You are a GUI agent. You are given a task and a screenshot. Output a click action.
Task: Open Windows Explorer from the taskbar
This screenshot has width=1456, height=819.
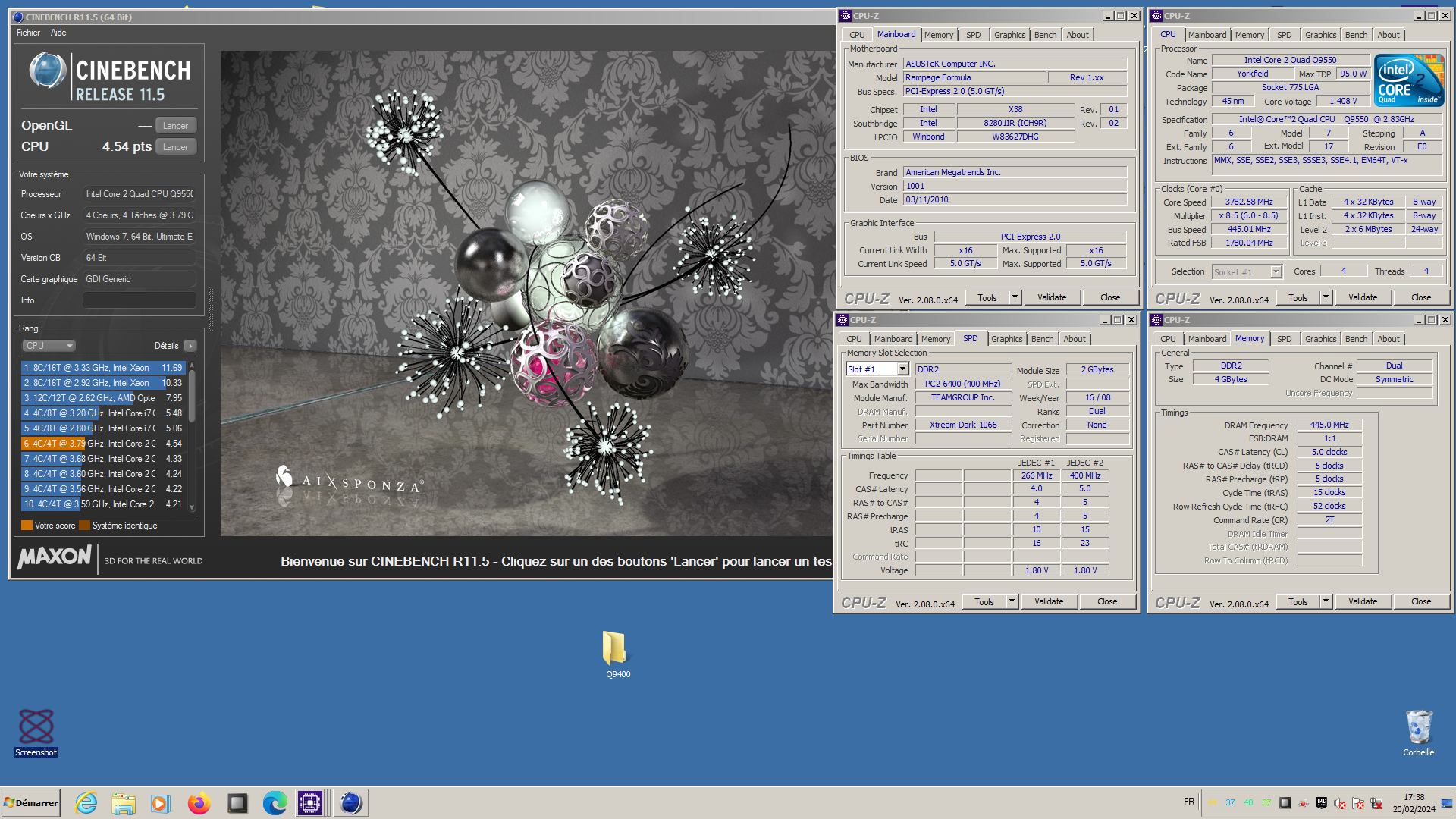124,803
